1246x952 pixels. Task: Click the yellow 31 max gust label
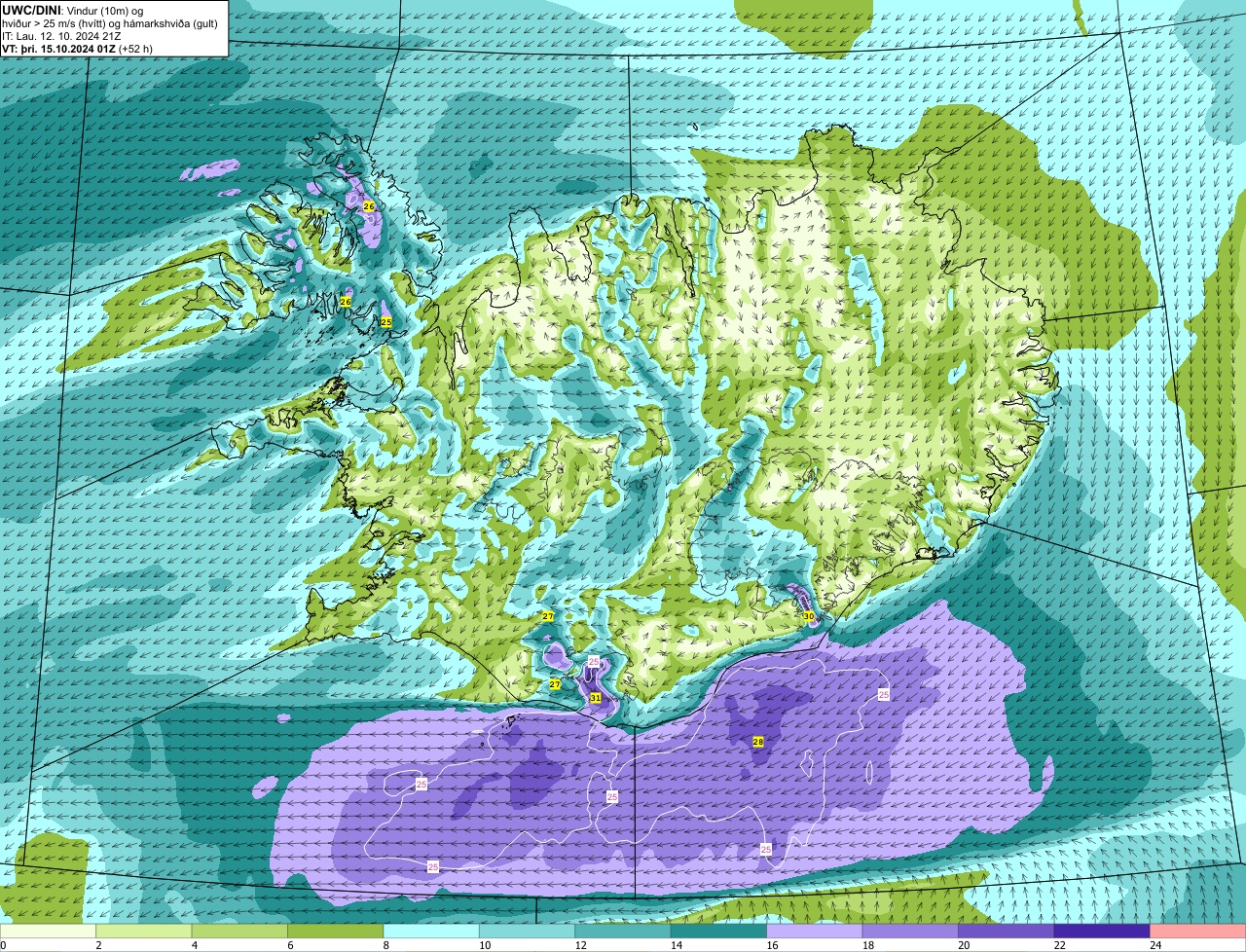[x=595, y=698]
